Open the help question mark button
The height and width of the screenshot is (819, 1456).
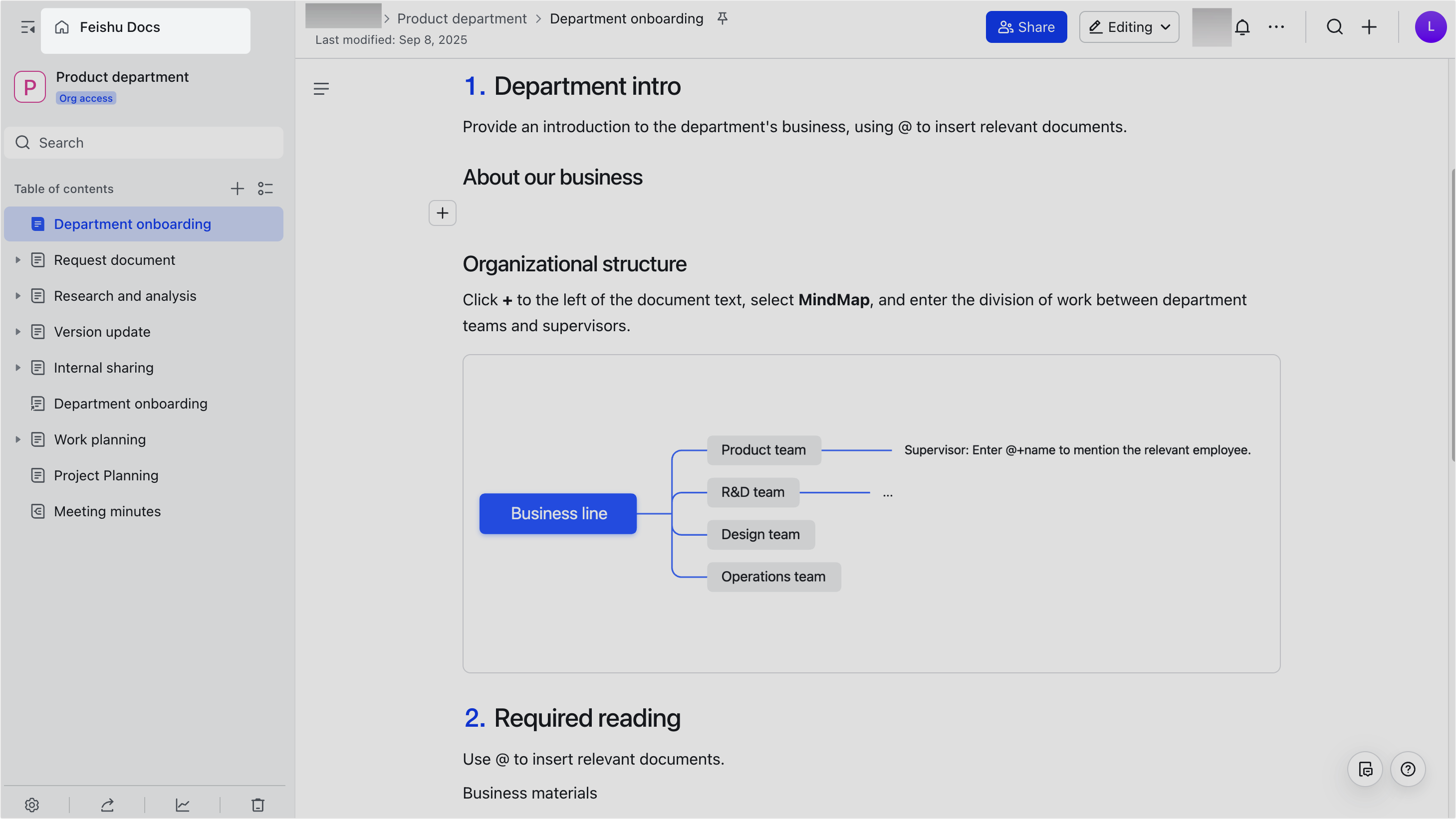(1408, 769)
